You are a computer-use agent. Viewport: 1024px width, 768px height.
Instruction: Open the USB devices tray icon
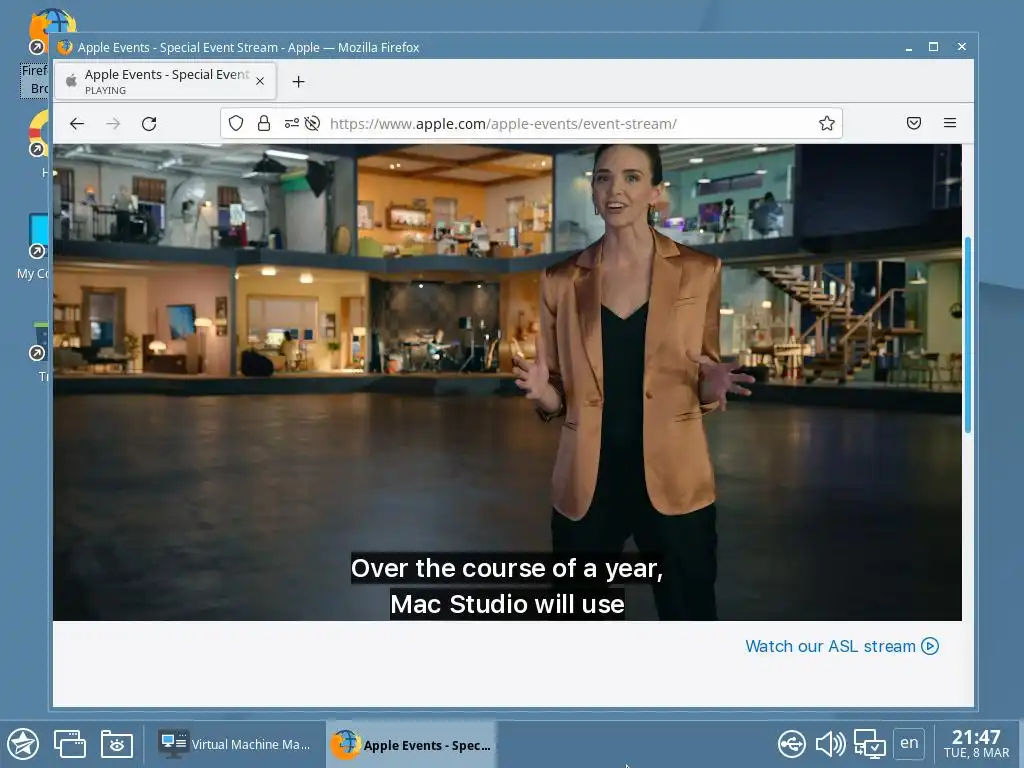[792, 744]
